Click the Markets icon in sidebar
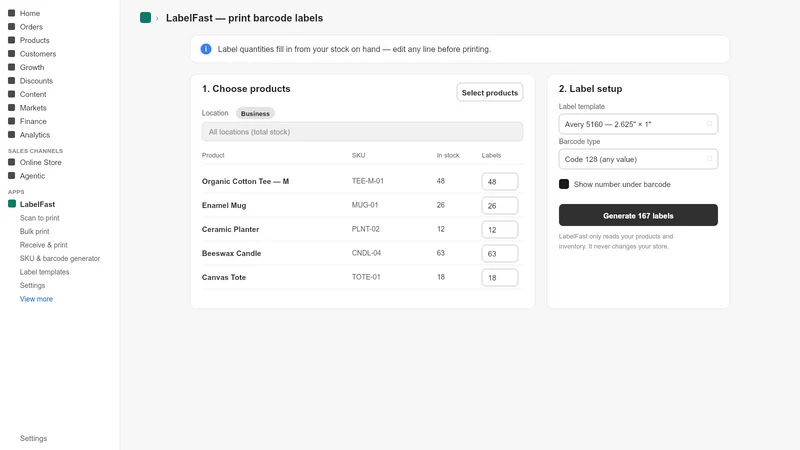800x450 pixels. pos(11,108)
